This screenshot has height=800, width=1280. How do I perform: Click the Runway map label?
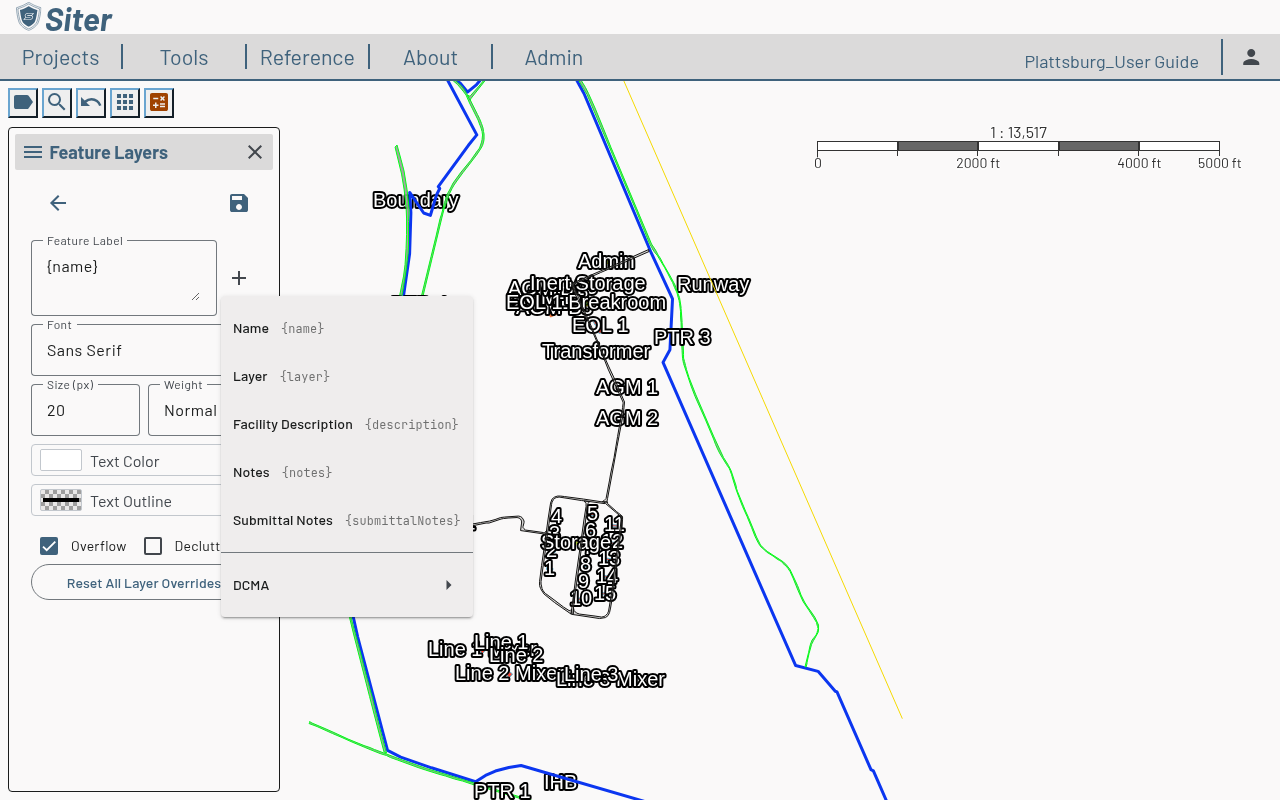tap(713, 284)
